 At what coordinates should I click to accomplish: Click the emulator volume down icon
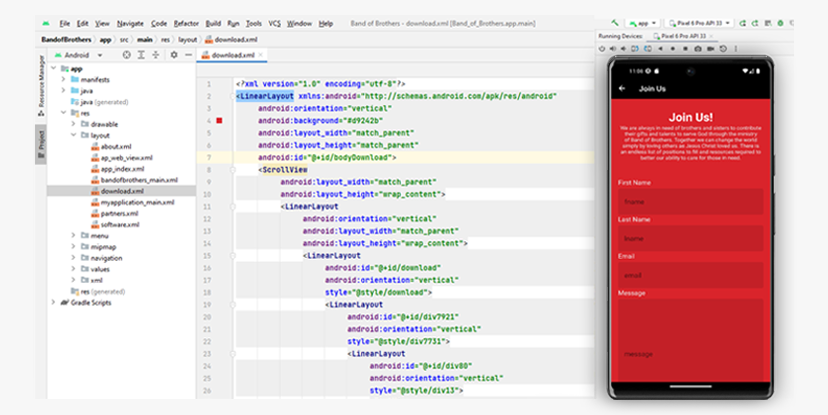pyautogui.click(x=624, y=49)
